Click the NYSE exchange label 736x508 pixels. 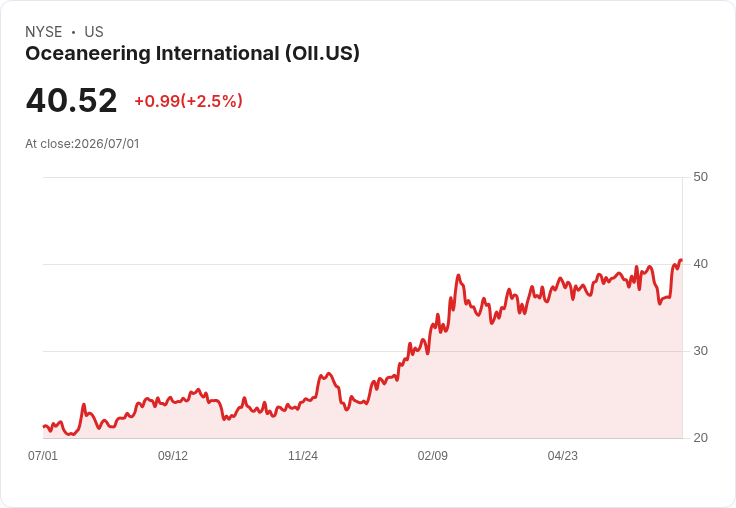tap(44, 32)
